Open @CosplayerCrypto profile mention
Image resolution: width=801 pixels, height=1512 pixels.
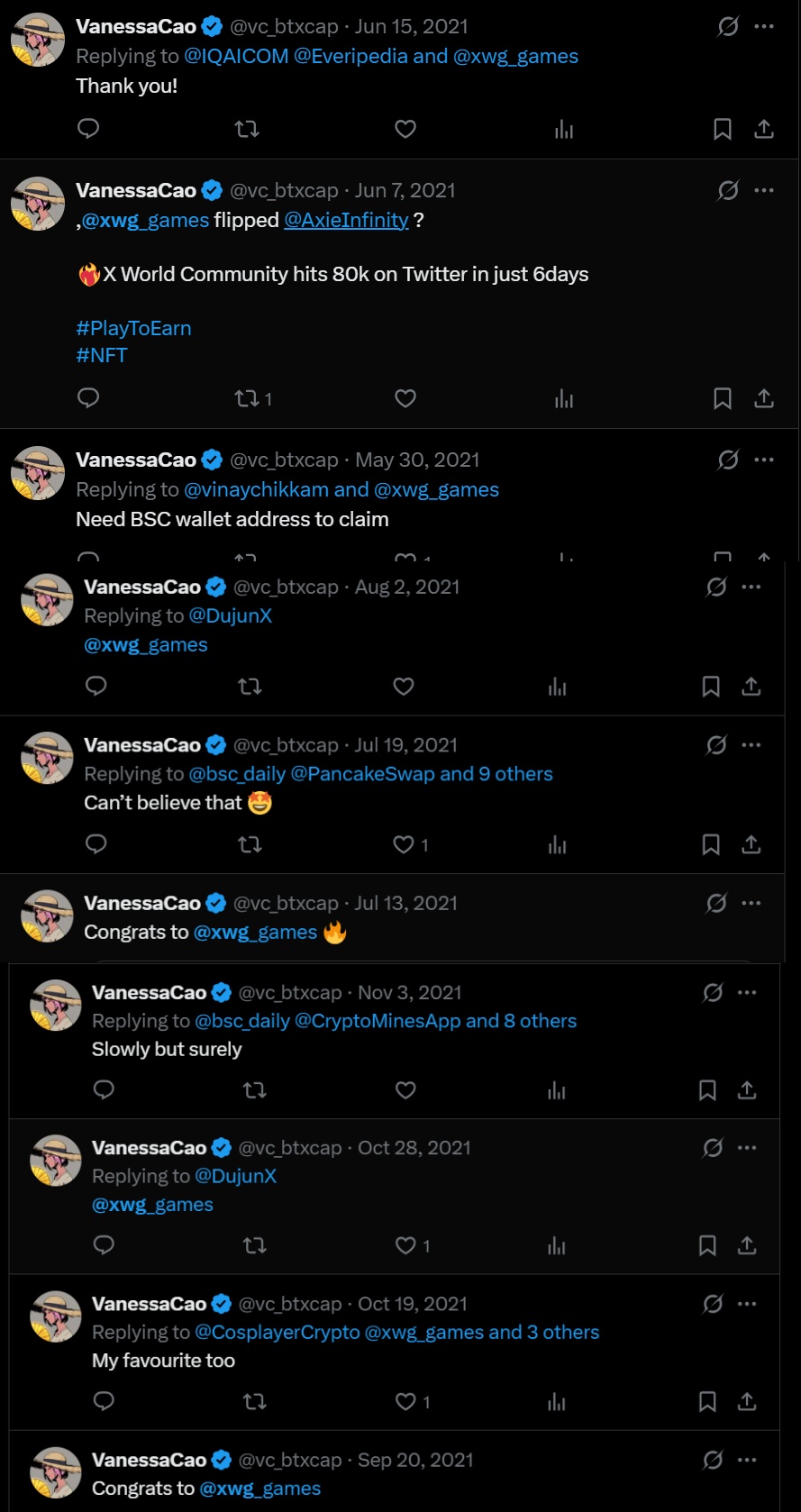coord(277,1332)
